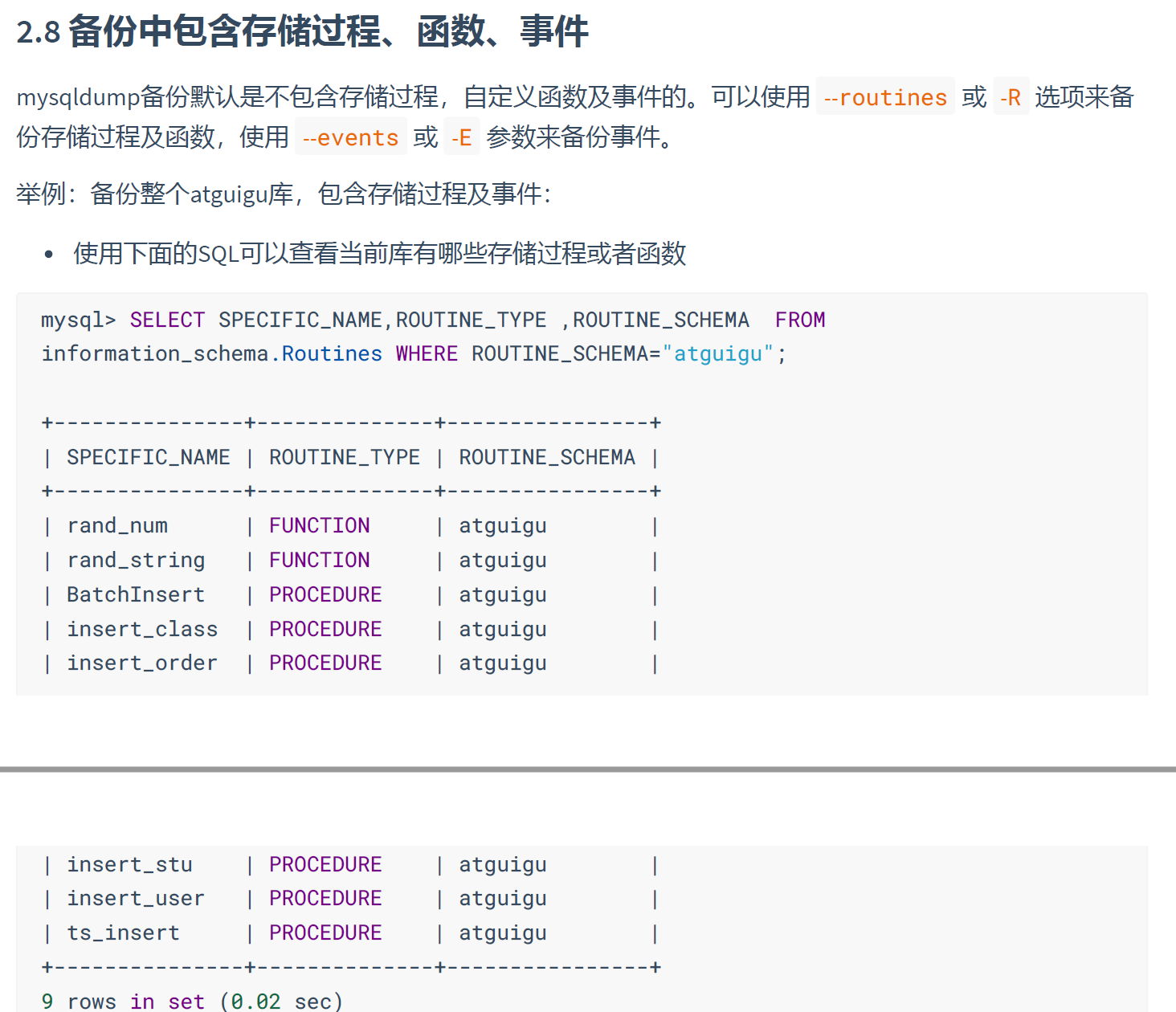Click FUNCTION in the rand_string row

point(319,560)
